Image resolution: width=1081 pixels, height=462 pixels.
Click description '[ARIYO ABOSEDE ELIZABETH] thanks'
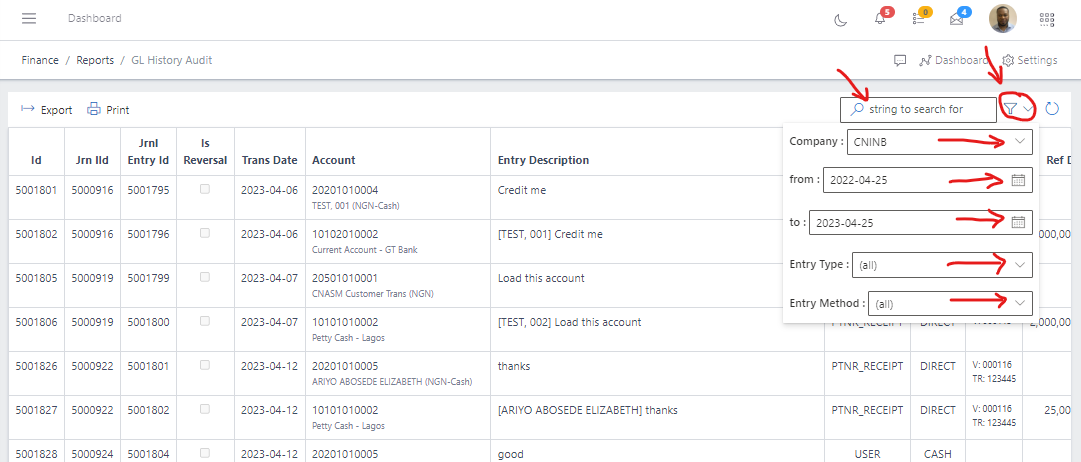coord(587,410)
